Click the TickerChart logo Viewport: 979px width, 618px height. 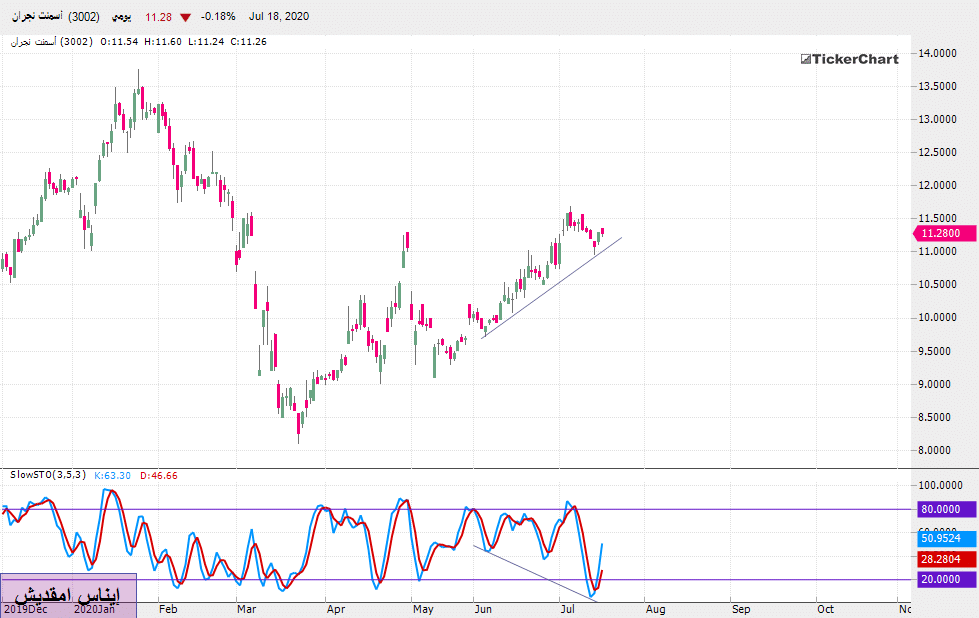849,59
